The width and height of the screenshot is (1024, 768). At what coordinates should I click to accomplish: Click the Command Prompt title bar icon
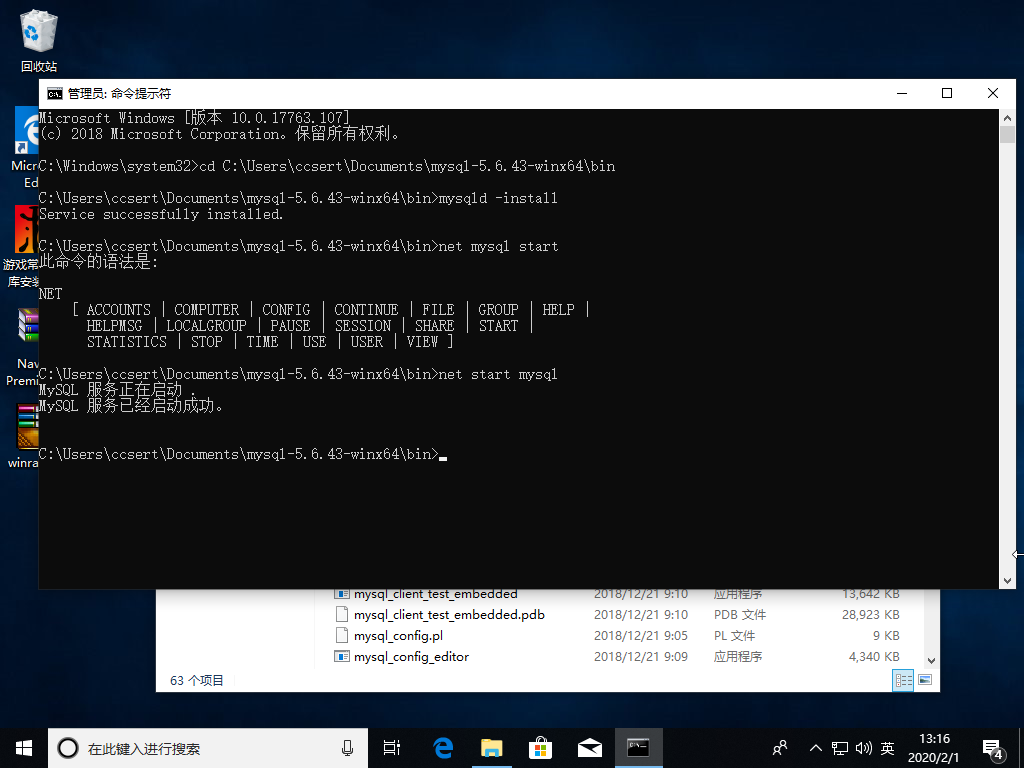55,93
